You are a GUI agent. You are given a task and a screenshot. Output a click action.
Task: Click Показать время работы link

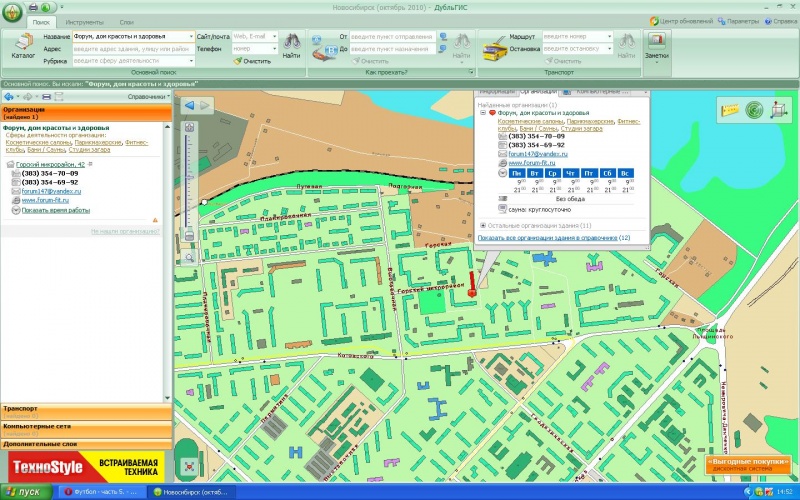tap(56, 210)
